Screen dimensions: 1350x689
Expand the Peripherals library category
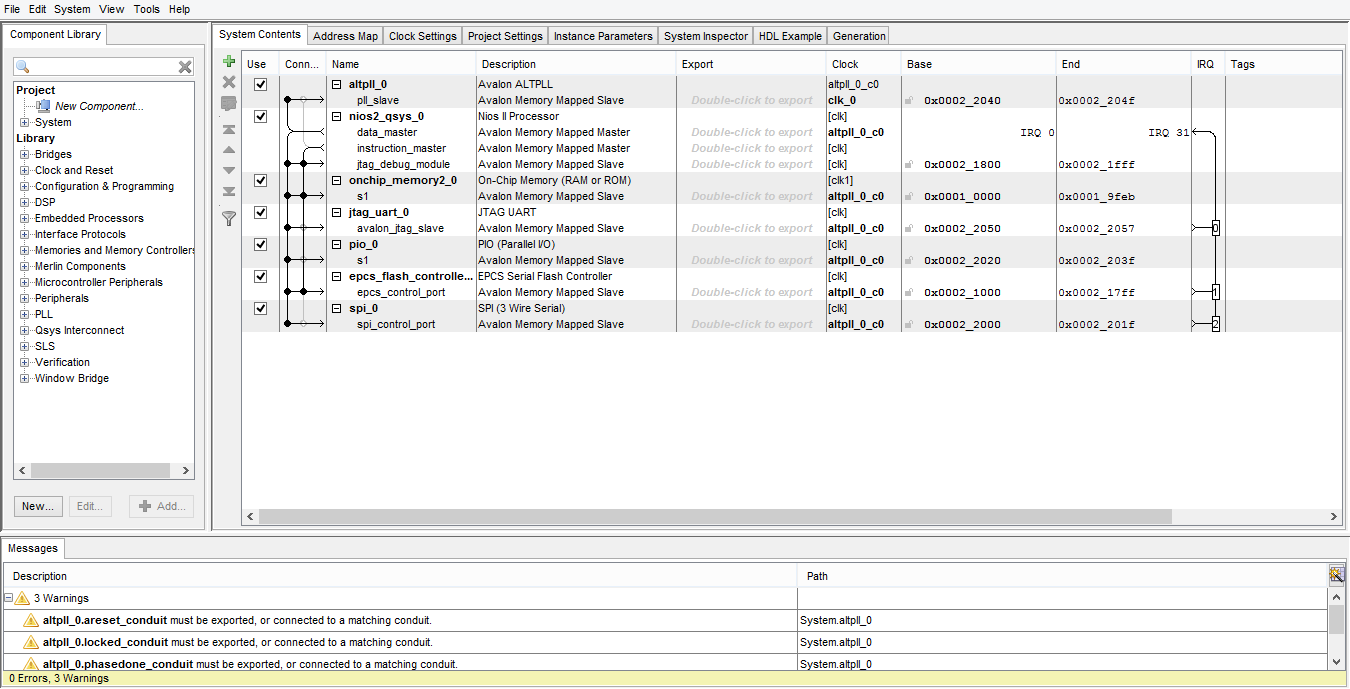25,298
